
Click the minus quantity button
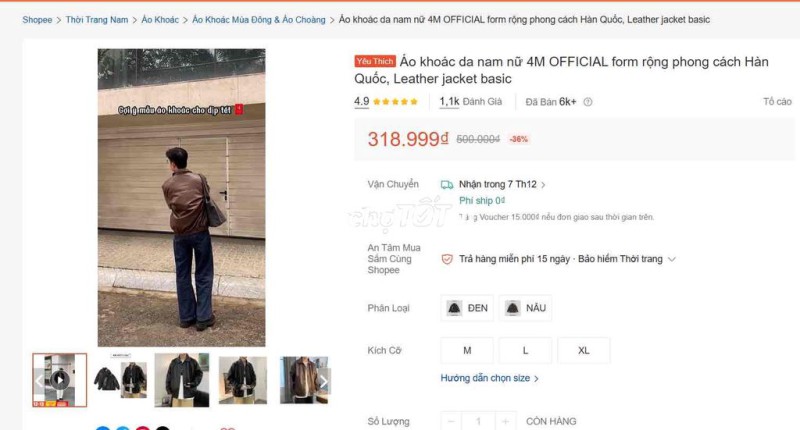coord(451,421)
